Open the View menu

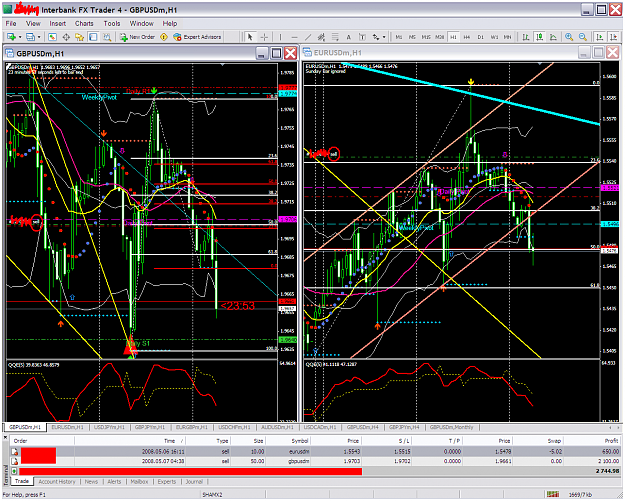tap(33, 24)
